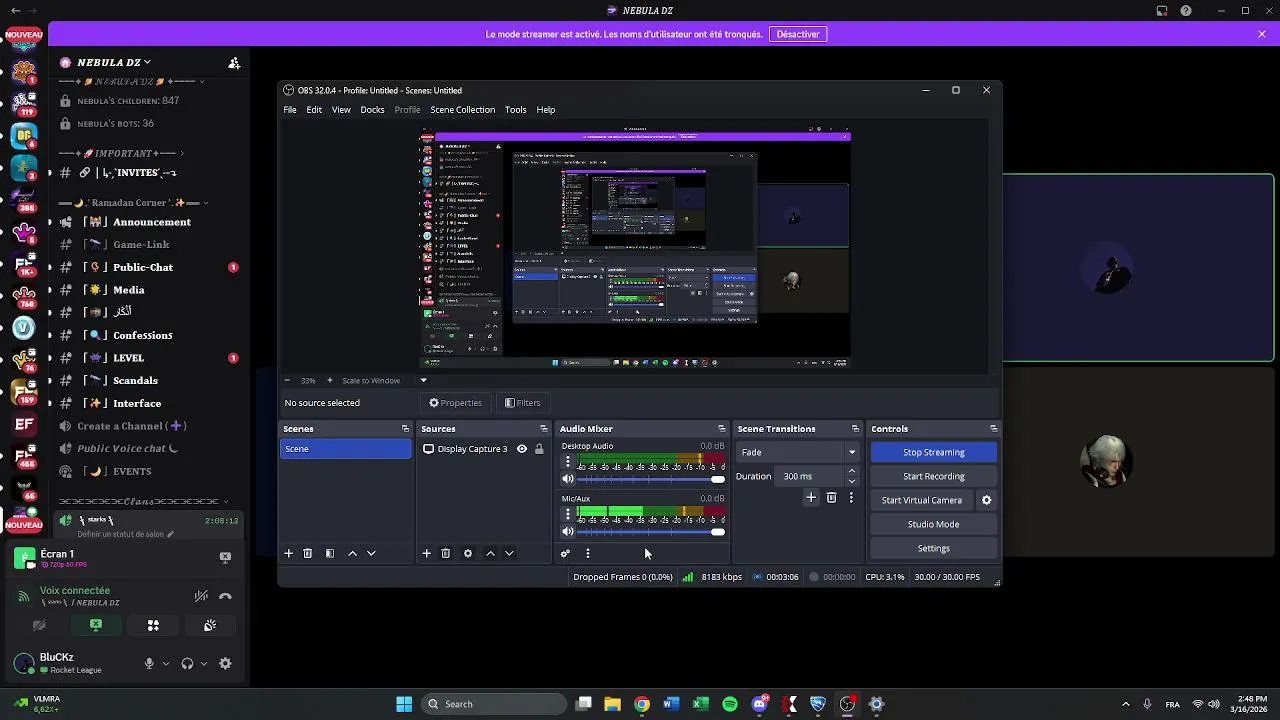Screen dimensions: 1280x720
Task: Open OBS File menu
Action: click(x=290, y=110)
